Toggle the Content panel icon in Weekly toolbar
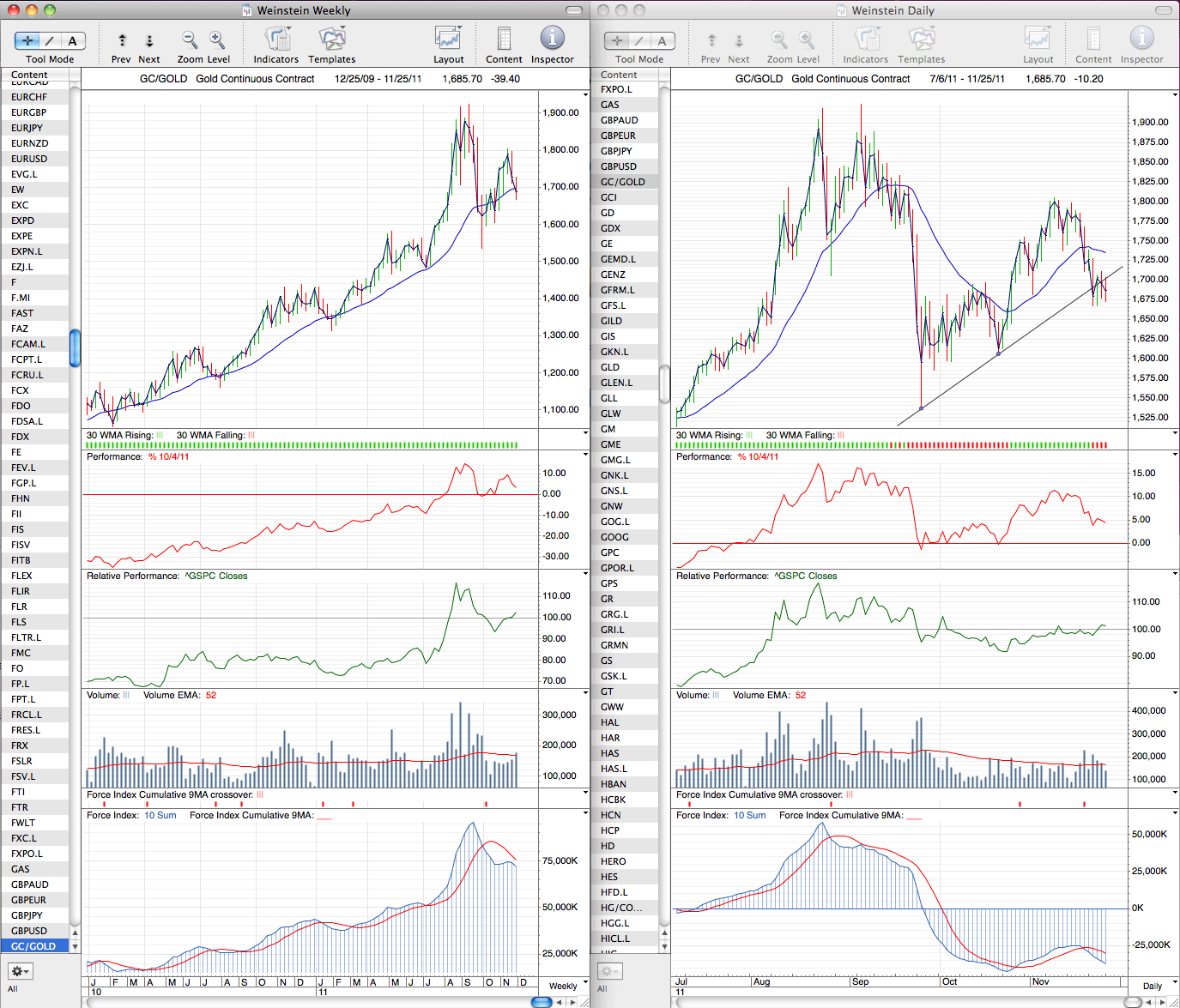Image resolution: width=1180 pixels, height=1008 pixels. click(504, 39)
